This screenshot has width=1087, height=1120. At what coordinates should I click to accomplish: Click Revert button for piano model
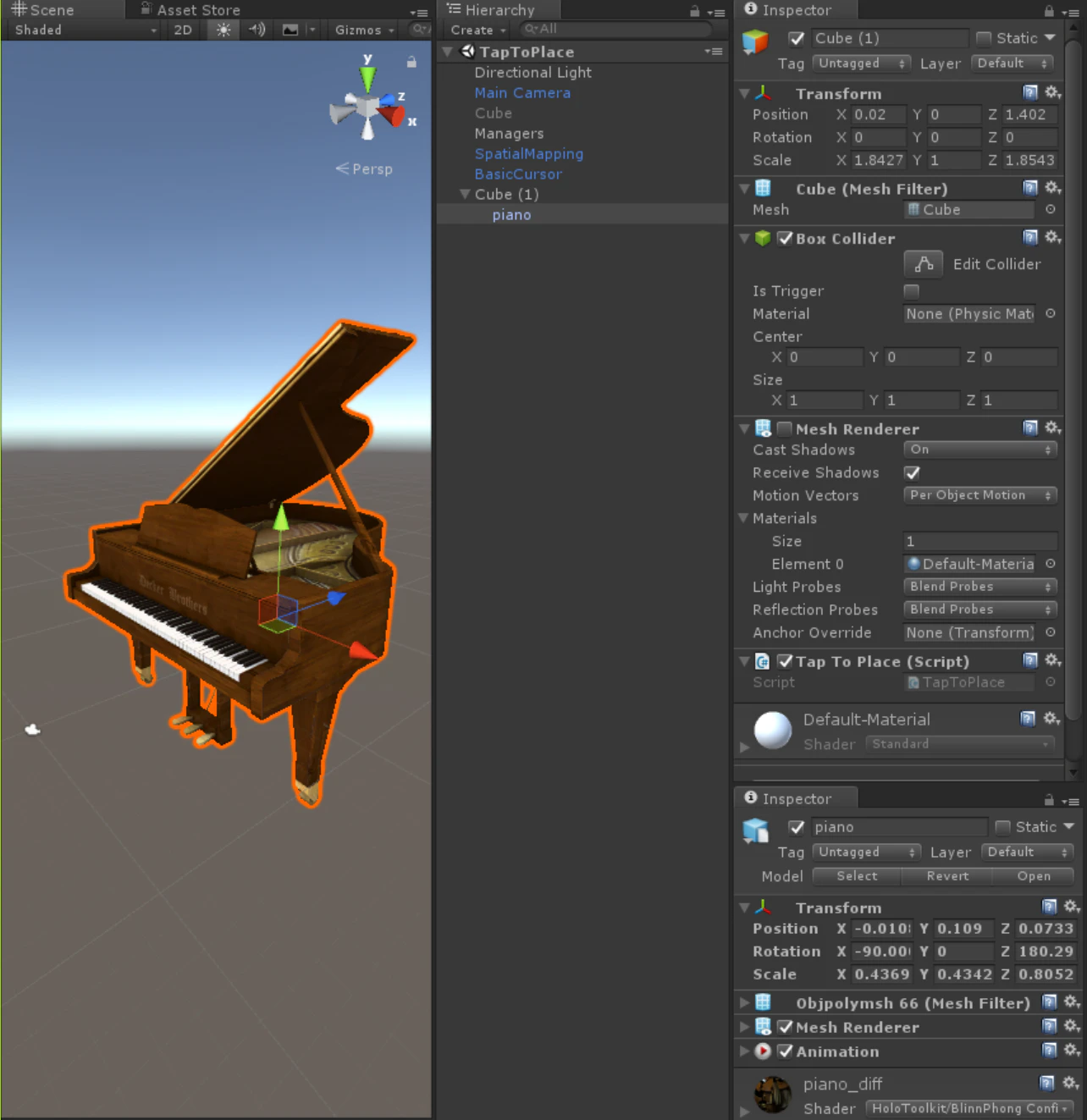coord(947,876)
